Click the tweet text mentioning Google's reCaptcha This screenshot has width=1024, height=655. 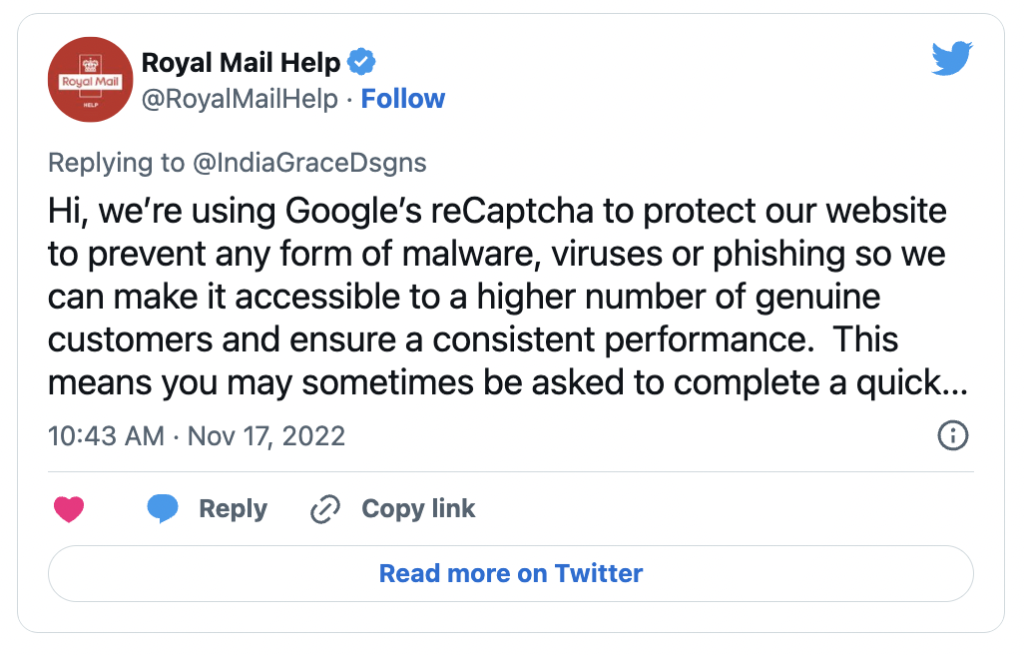pos(507,297)
